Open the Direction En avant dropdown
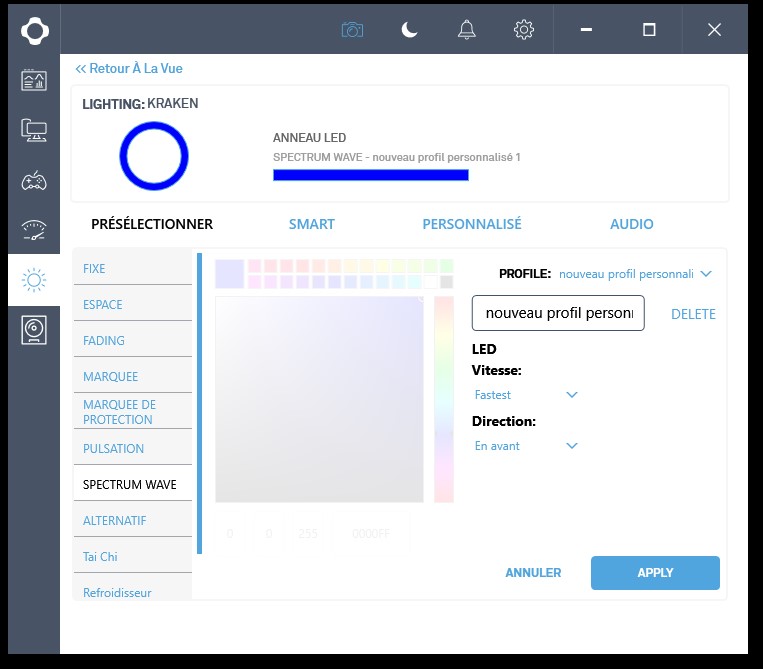 click(526, 446)
